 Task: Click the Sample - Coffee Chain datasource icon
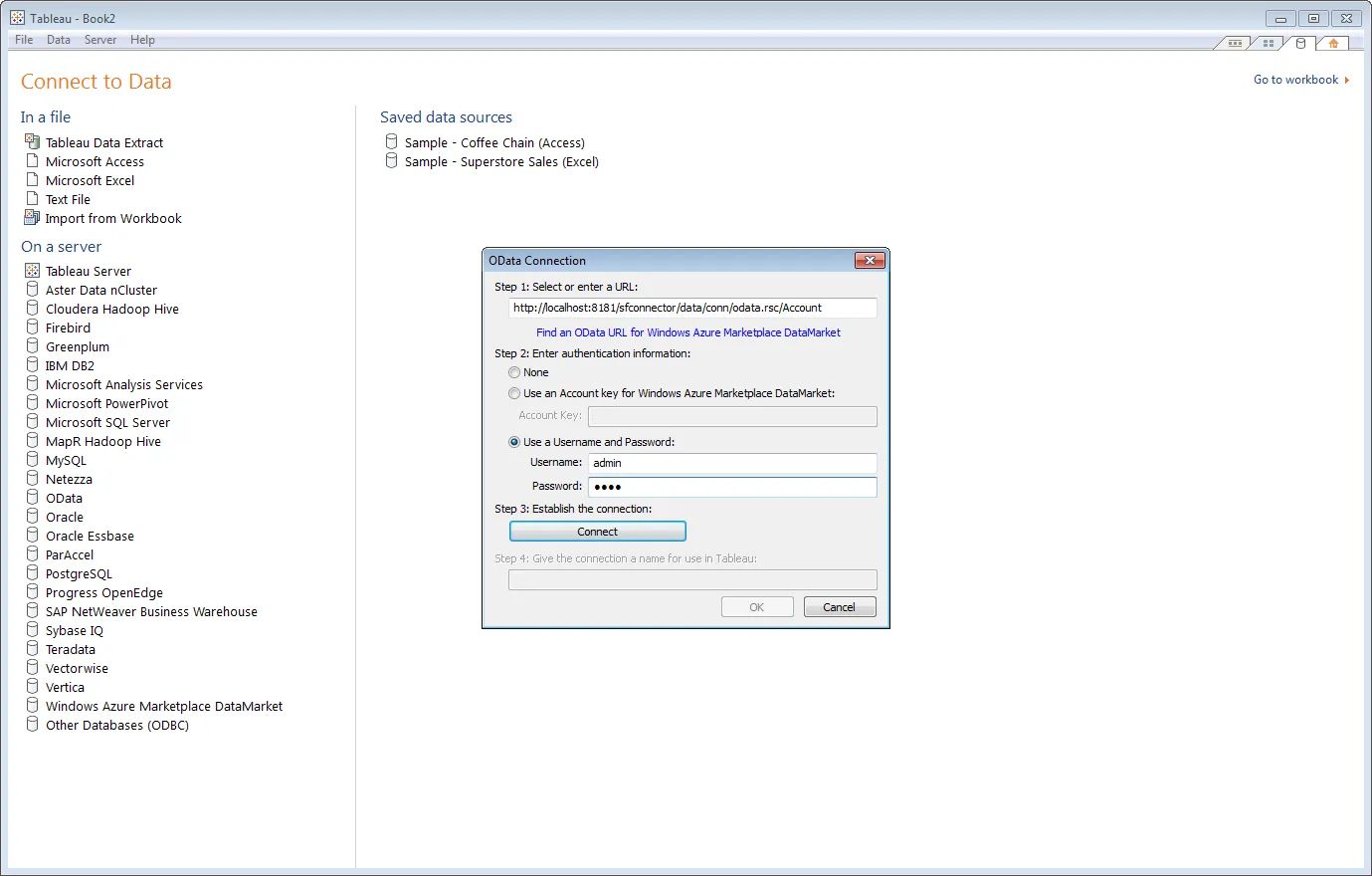point(391,142)
